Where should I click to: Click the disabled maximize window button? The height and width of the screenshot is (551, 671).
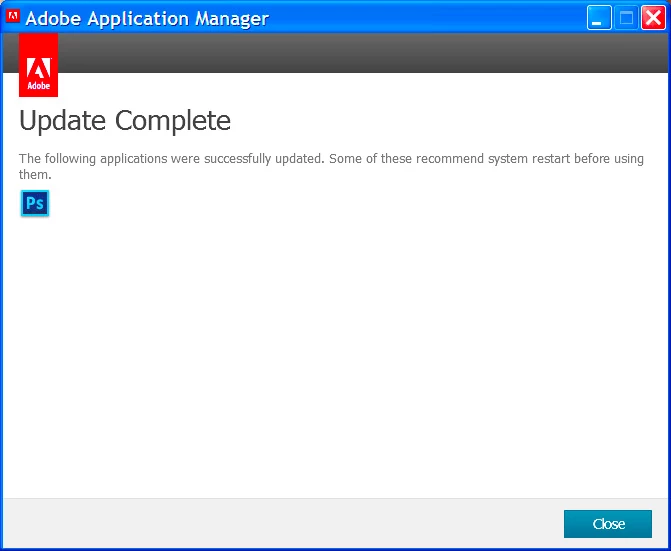626,18
